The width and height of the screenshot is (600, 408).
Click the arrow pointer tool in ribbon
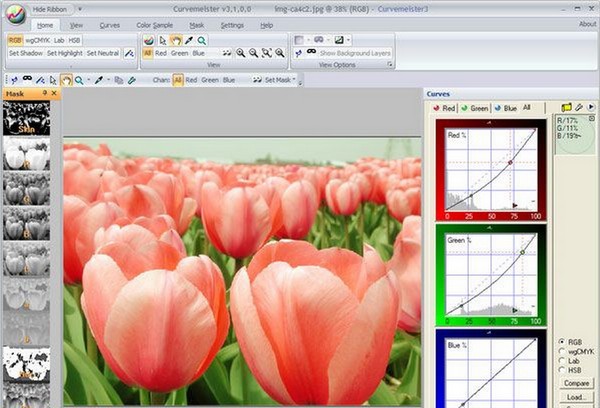point(162,40)
